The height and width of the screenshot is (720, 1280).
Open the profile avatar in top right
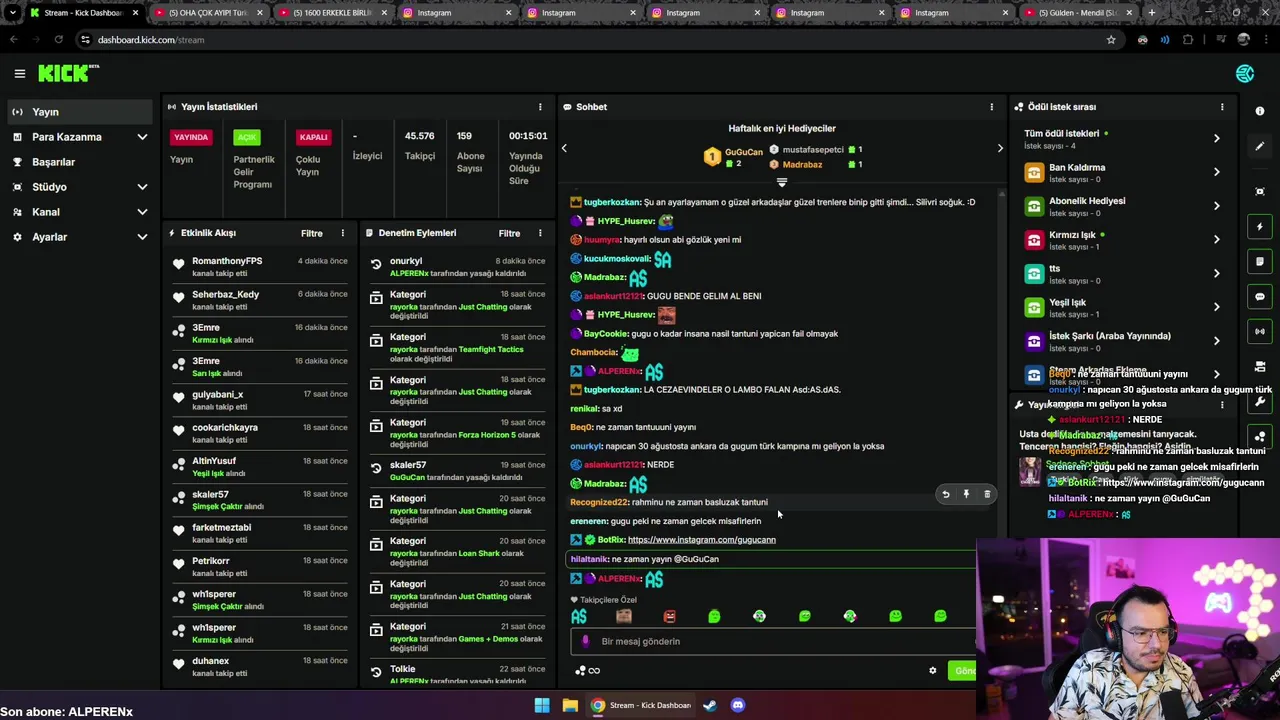(1245, 73)
